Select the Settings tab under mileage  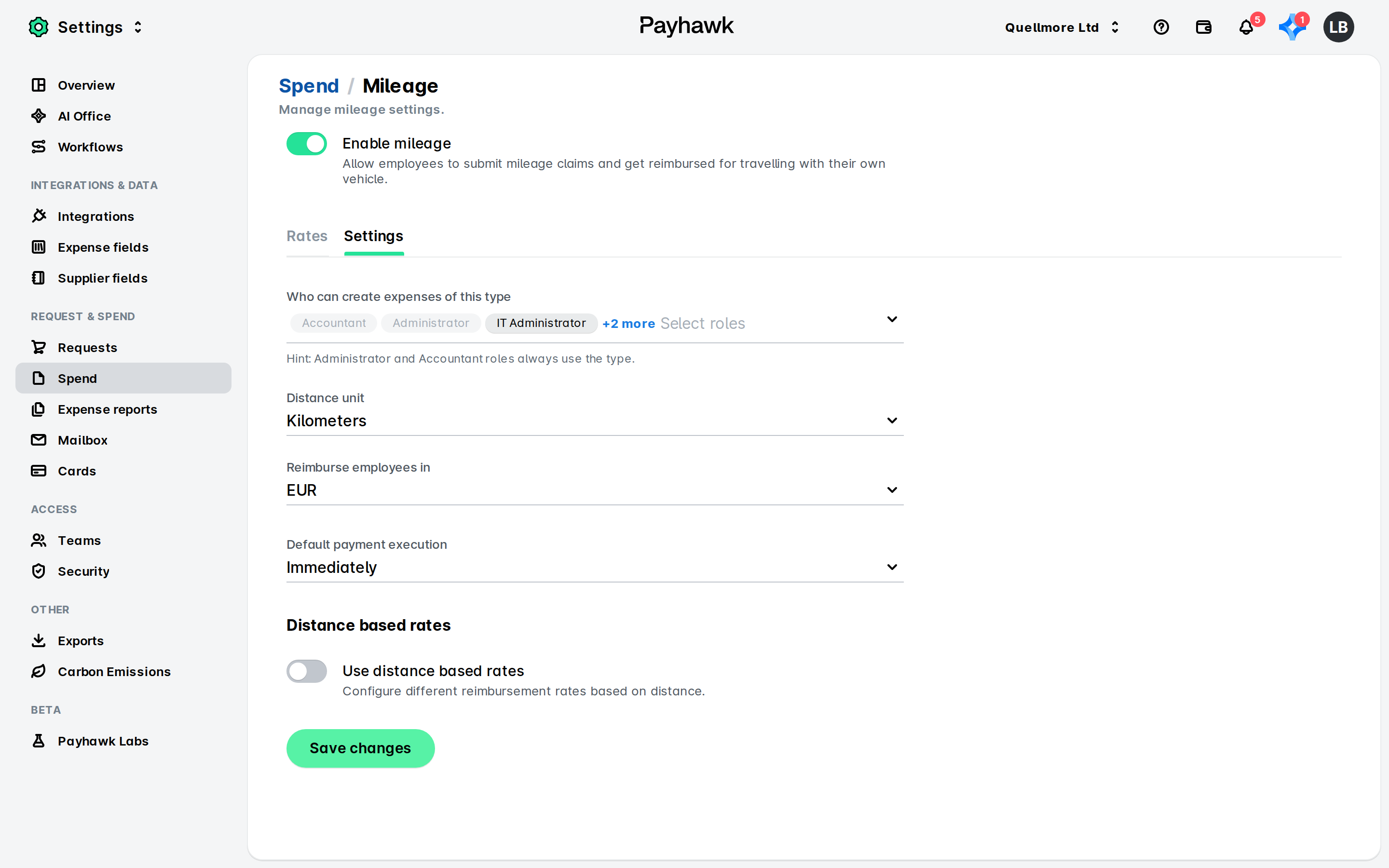point(374,236)
